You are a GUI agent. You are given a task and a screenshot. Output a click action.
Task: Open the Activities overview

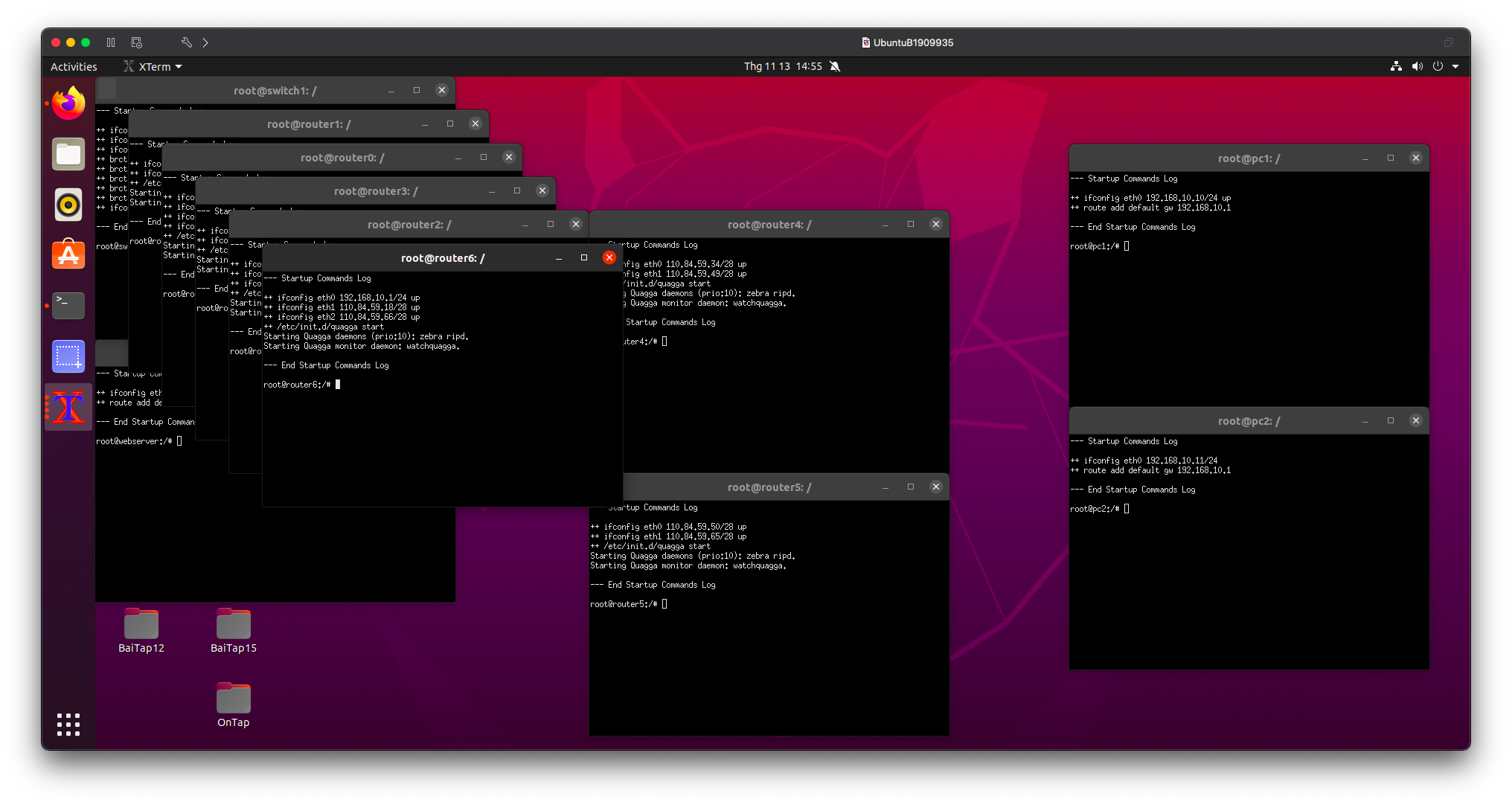click(x=74, y=67)
